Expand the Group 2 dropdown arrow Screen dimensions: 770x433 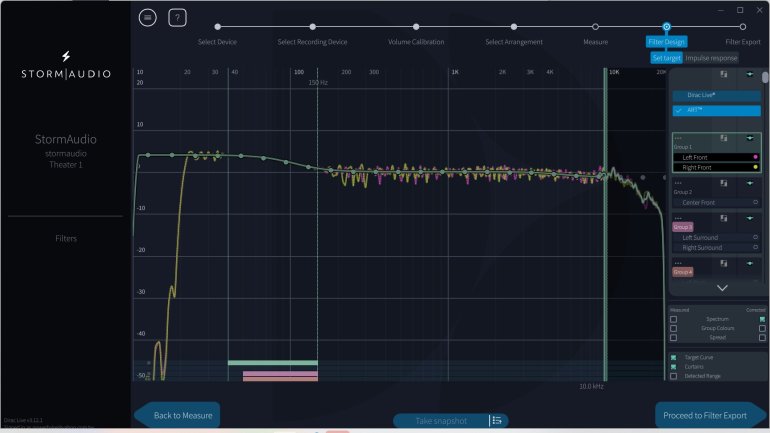750,183
